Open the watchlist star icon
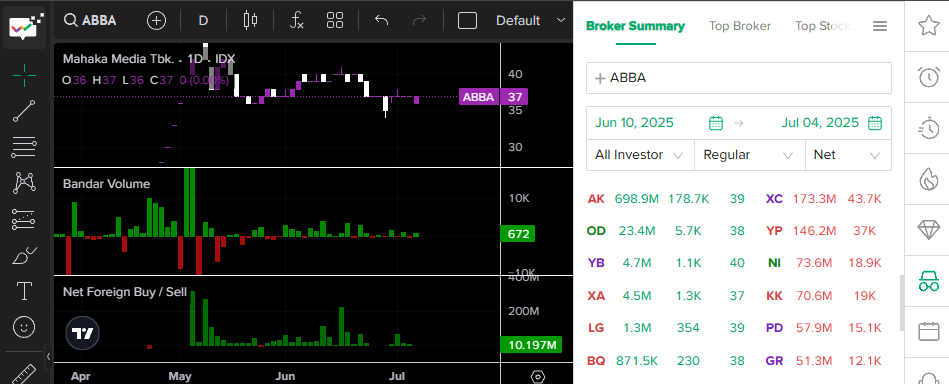Image resolution: width=949 pixels, height=384 pixels. (x=928, y=25)
